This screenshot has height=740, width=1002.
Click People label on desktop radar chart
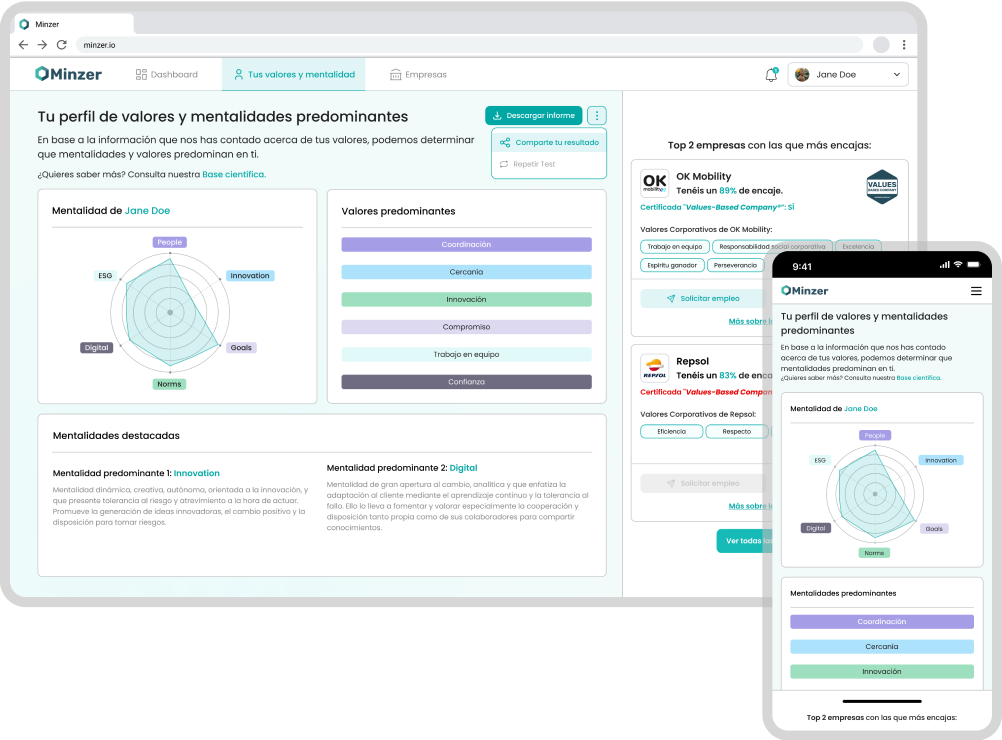click(170, 242)
